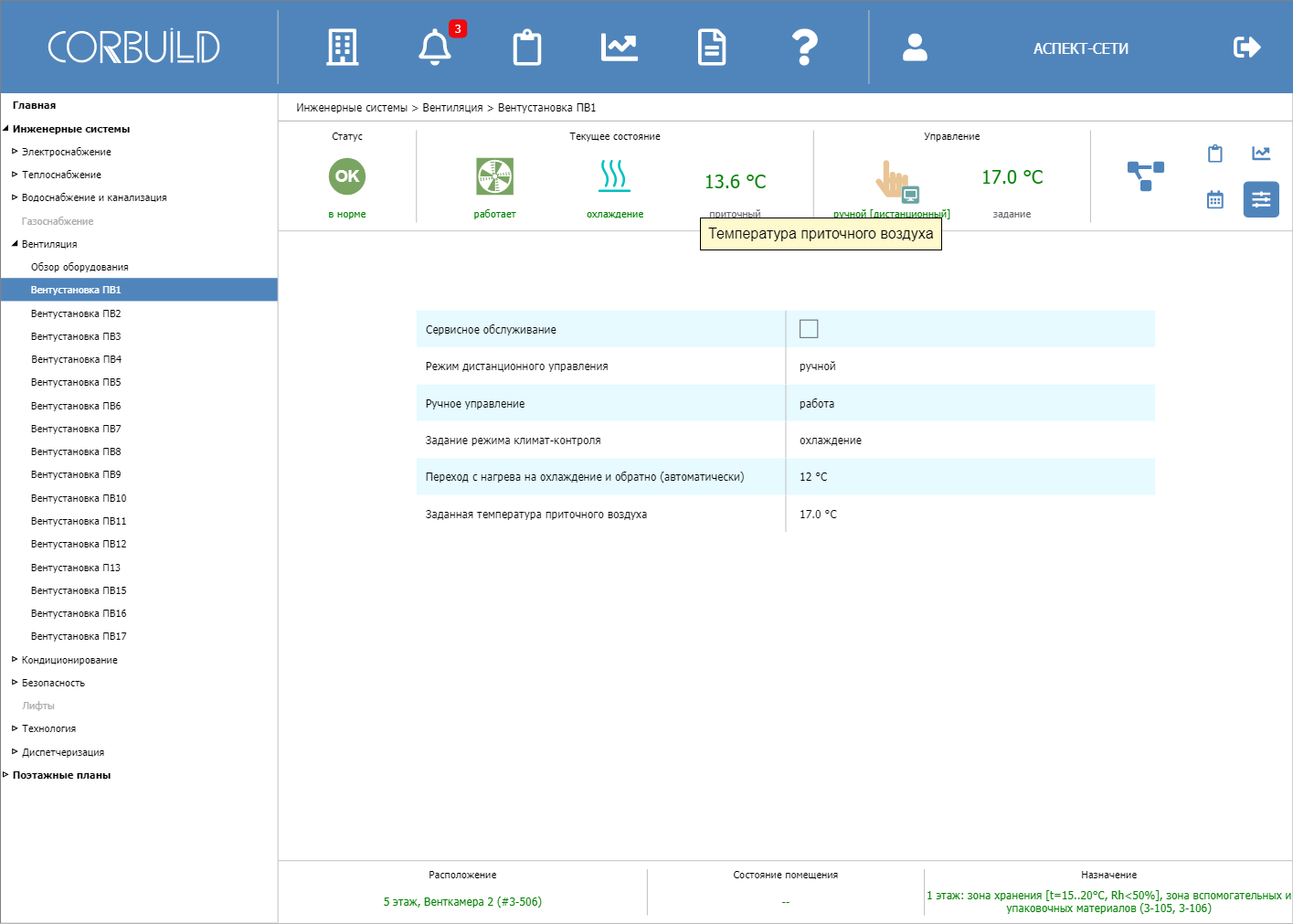Select Вентустановка ПВ1 in sidebar

tap(139, 290)
